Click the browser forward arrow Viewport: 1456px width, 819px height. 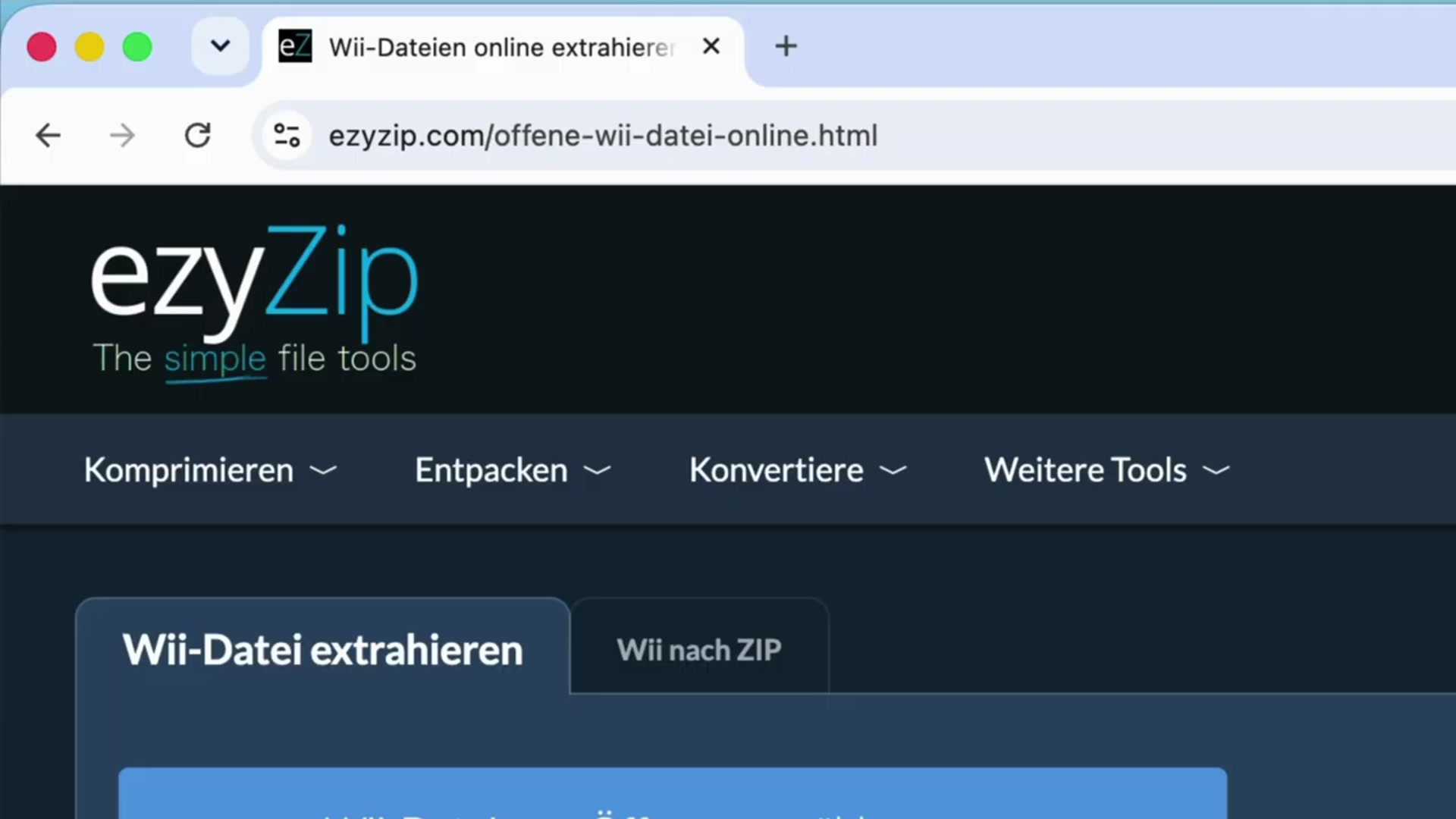[x=122, y=136]
